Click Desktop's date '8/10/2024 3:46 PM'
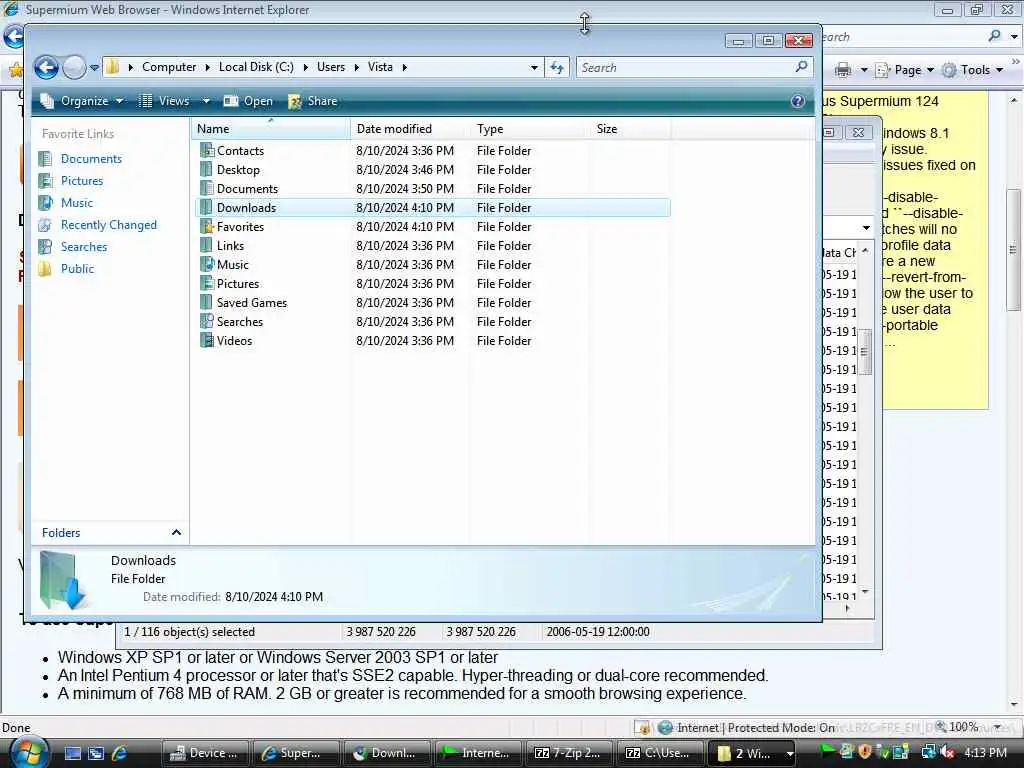Screen dimensions: 1024x768 [404, 170]
